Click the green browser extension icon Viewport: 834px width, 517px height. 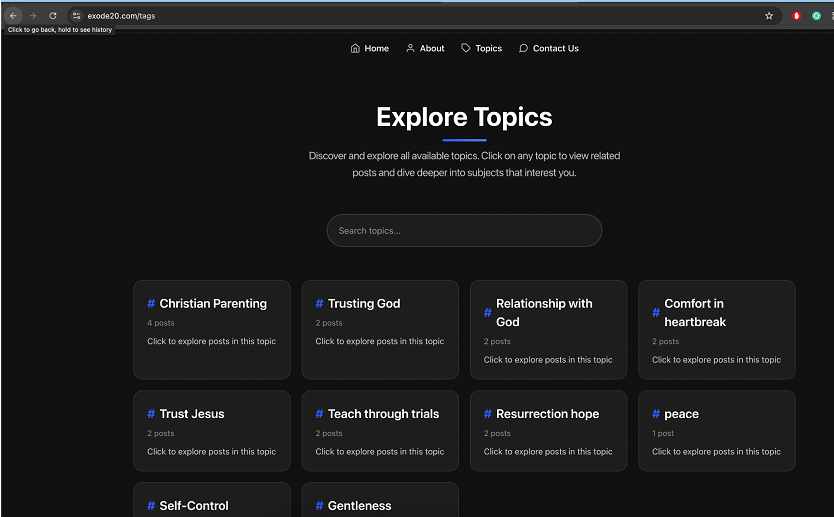(x=816, y=16)
